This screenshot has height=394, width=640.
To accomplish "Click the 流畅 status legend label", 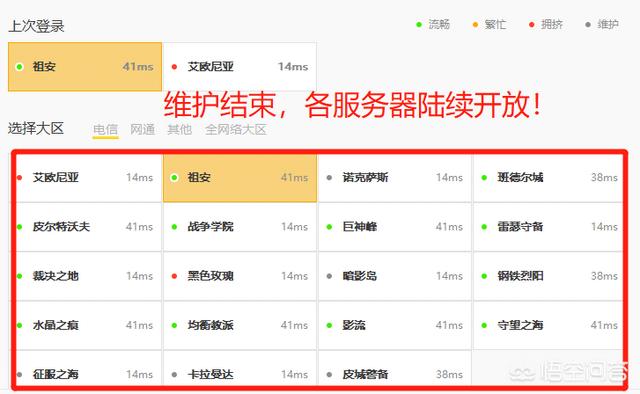I will coord(439,24).
